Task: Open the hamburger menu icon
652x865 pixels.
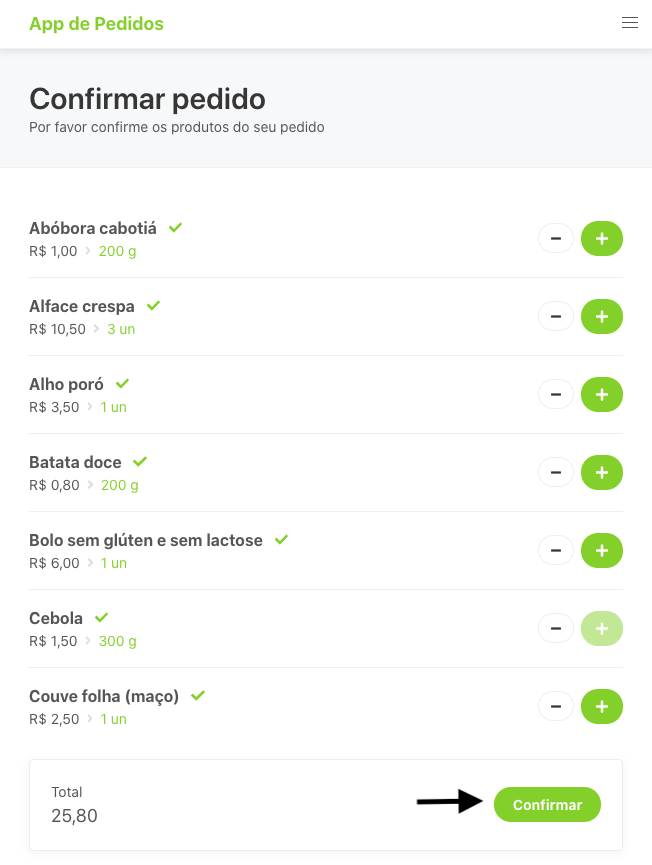Action: pyautogui.click(x=630, y=23)
